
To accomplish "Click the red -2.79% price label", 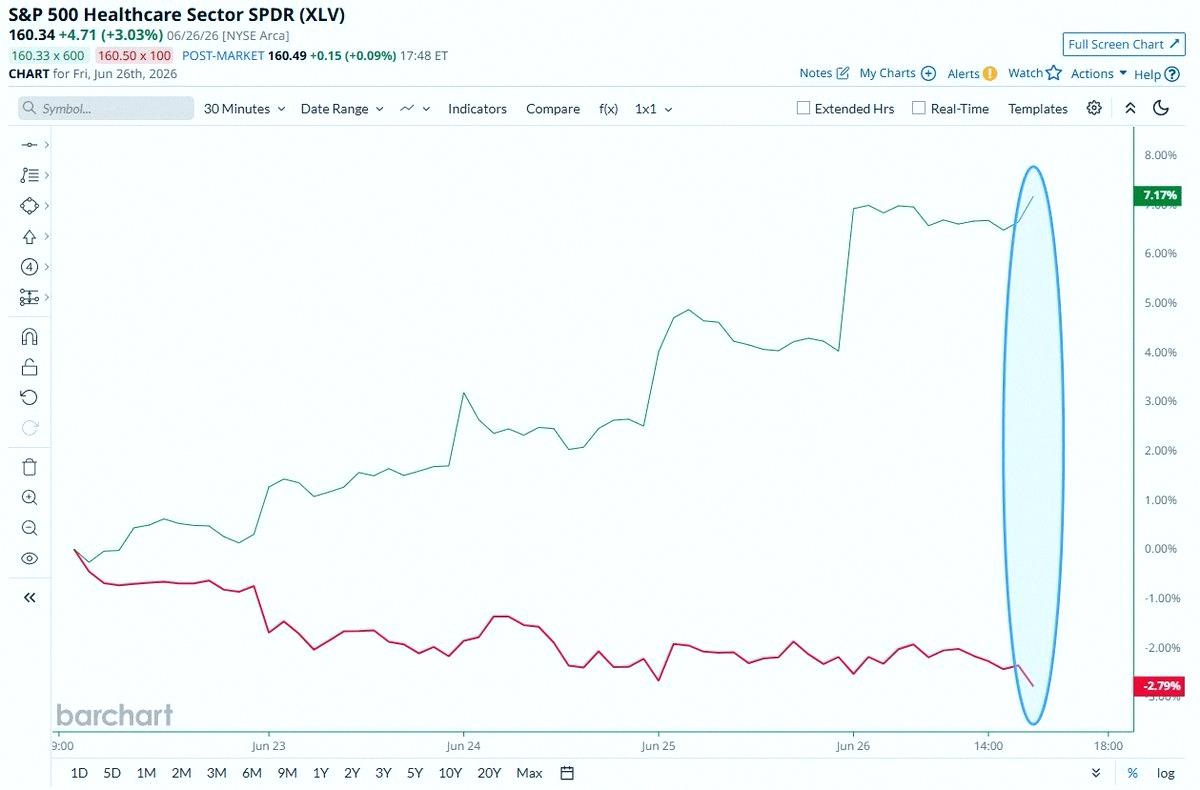I will [1158, 686].
